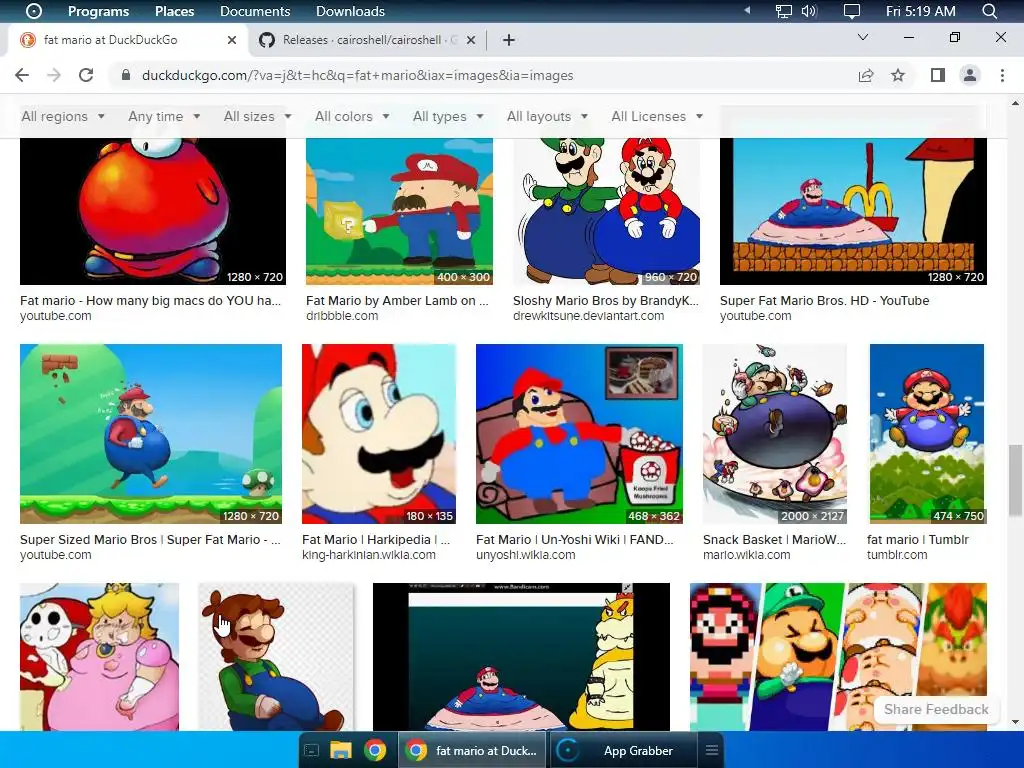The width and height of the screenshot is (1024, 768).
Task: Expand the All sizes filter
Action: 257,116
